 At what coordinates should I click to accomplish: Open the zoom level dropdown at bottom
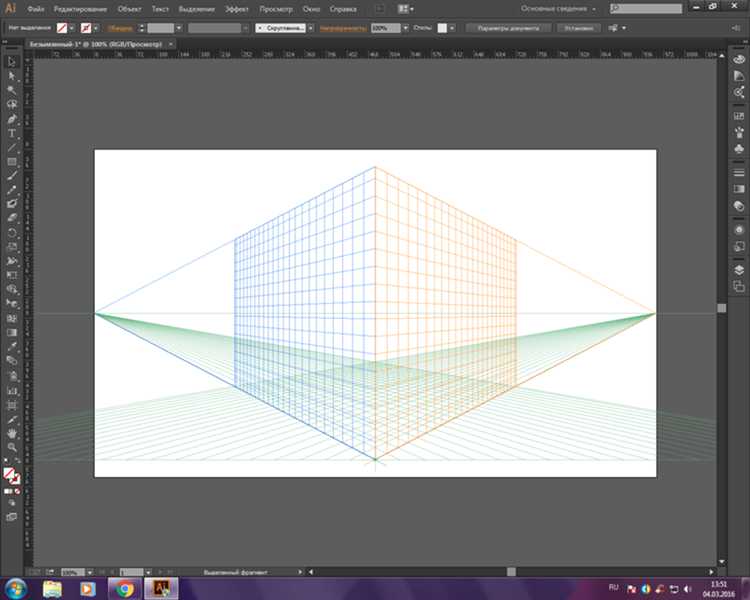pos(89,572)
